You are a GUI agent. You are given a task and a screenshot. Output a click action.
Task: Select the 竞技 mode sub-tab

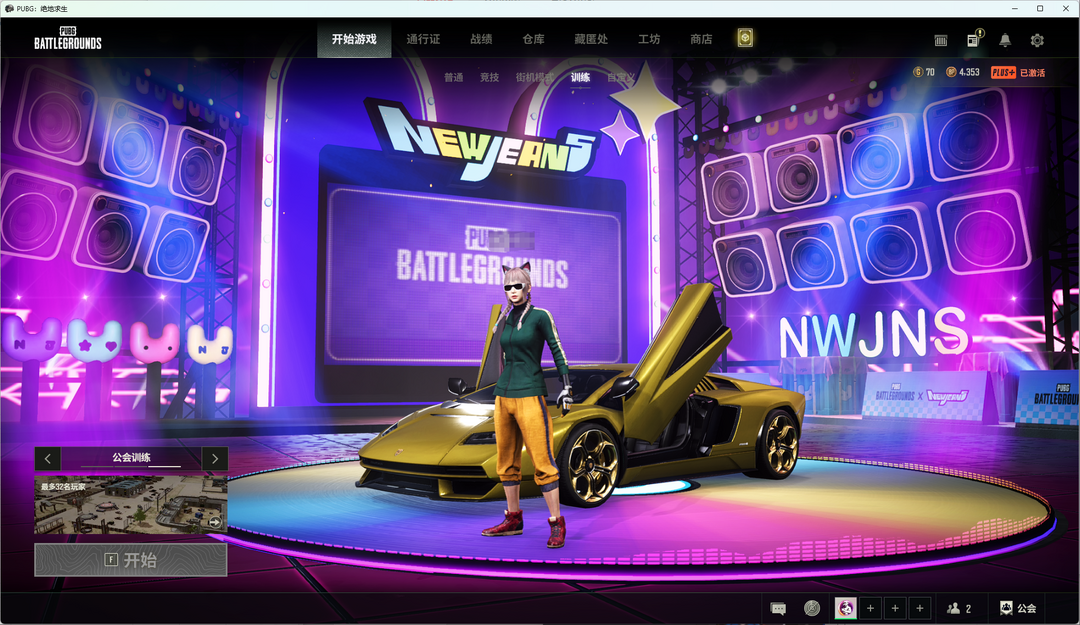click(x=489, y=77)
